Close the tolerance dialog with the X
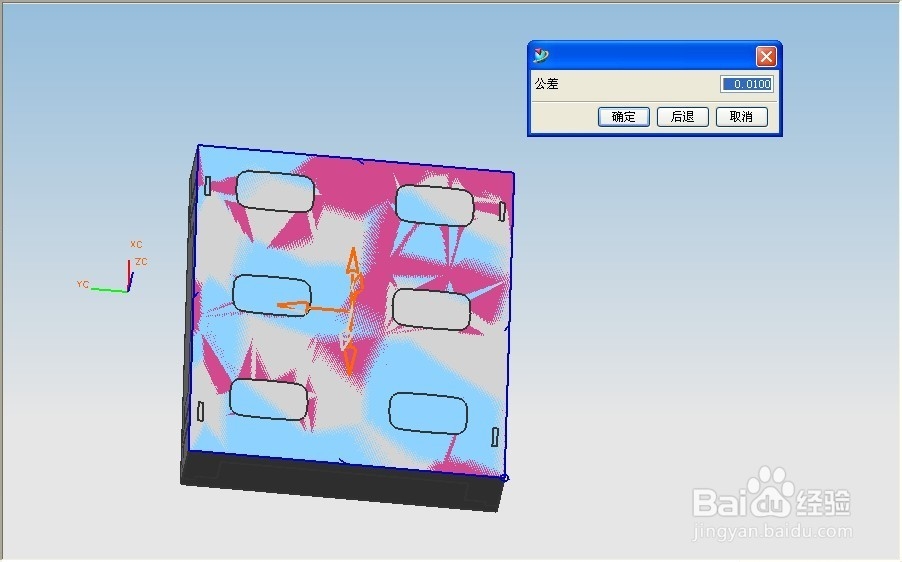This screenshot has height=562, width=902. coord(766,56)
